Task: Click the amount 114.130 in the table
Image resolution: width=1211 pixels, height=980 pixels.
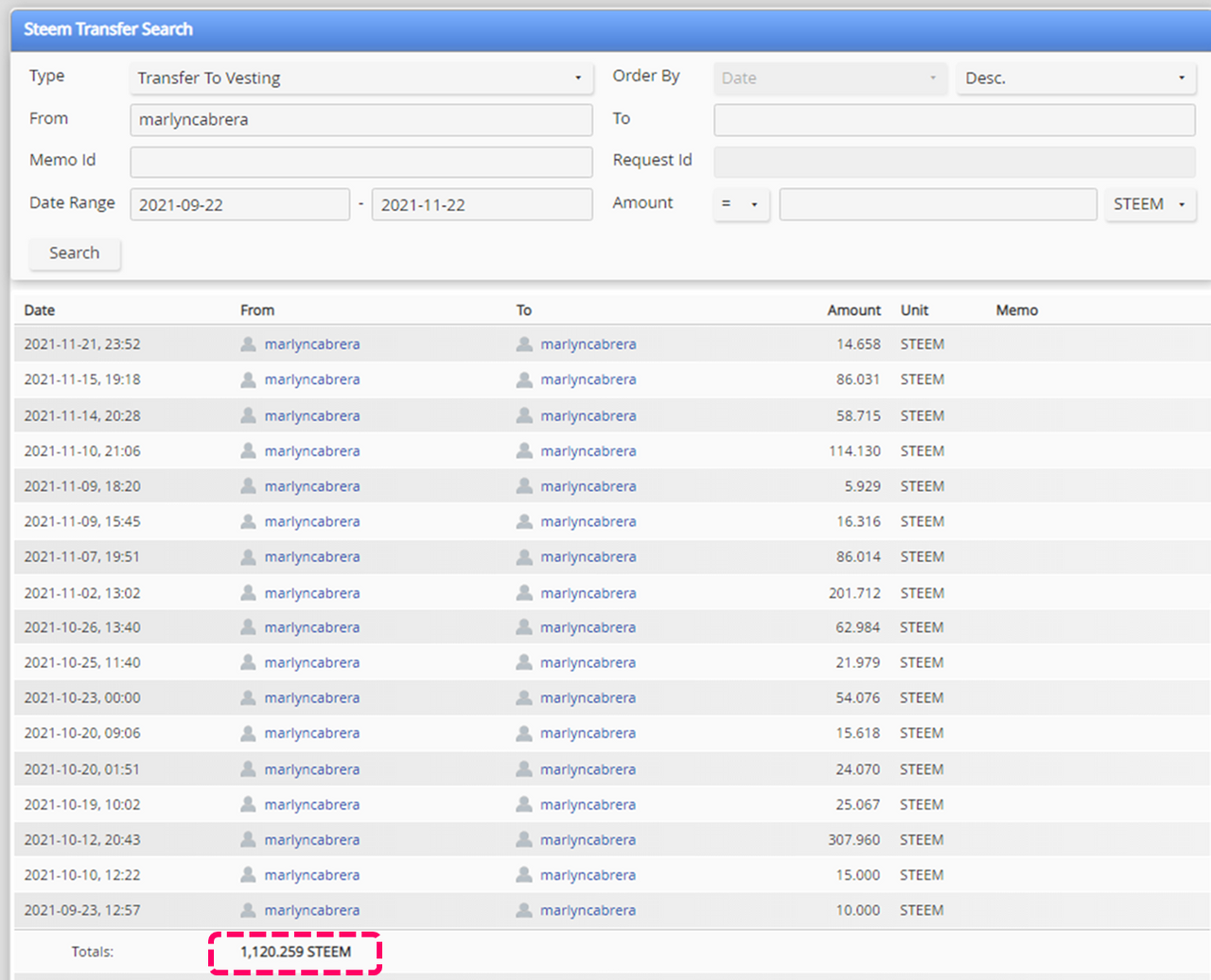Action: pos(854,451)
